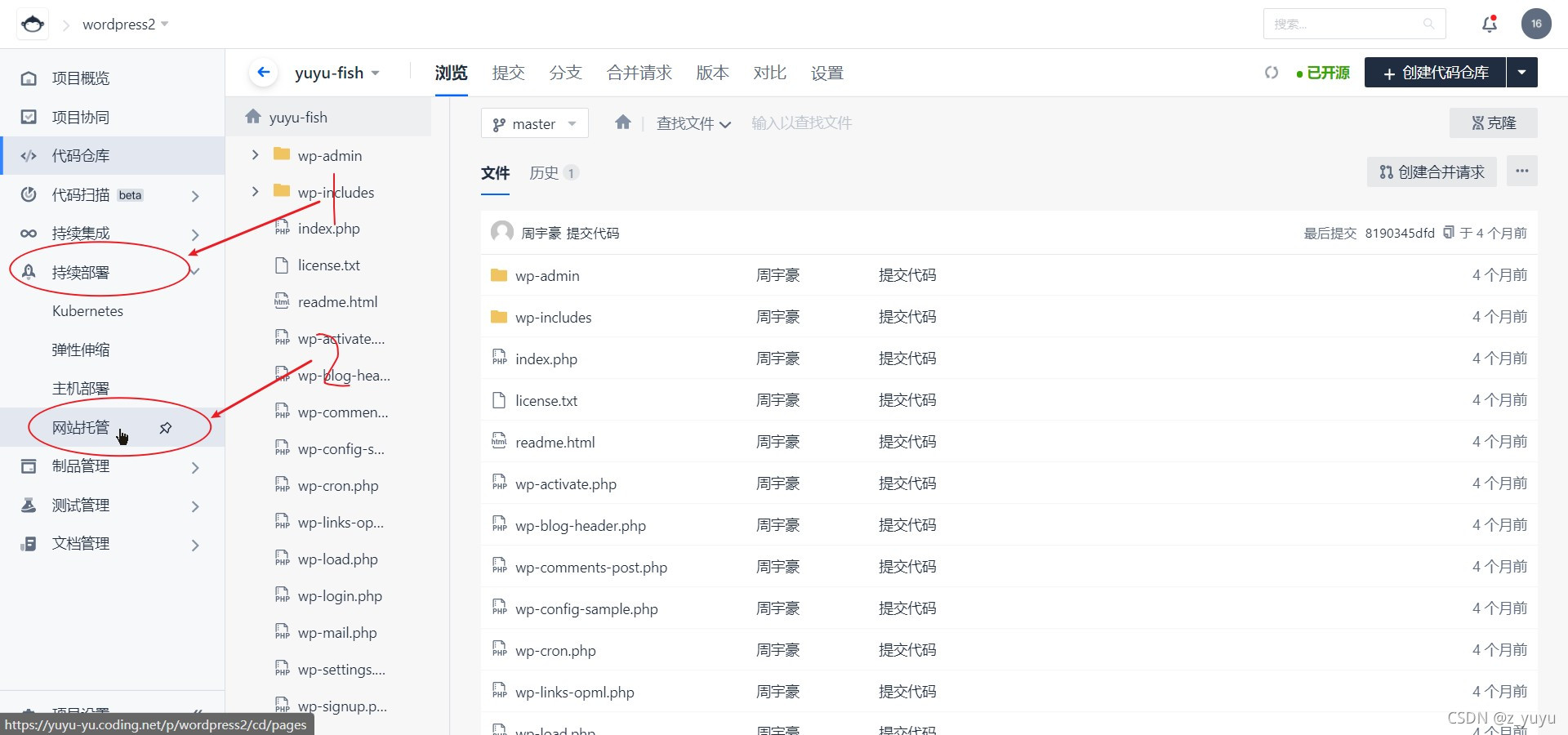Open the dropdown arrow next to 创建代码仓库
The width and height of the screenshot is (1568, 735).
tap(1521, 72)
